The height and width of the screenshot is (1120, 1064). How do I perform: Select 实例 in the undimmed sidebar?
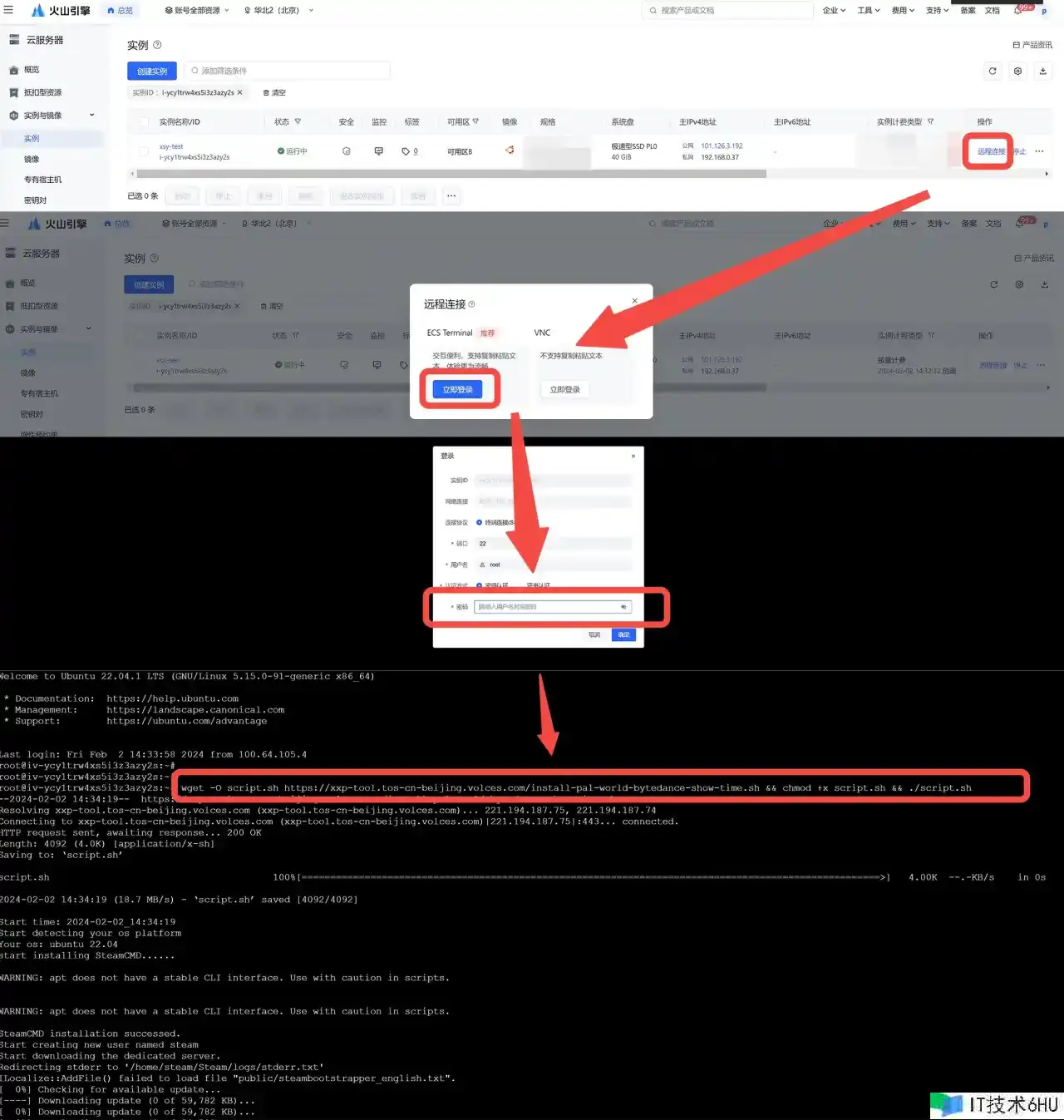(x=32, y=138)
